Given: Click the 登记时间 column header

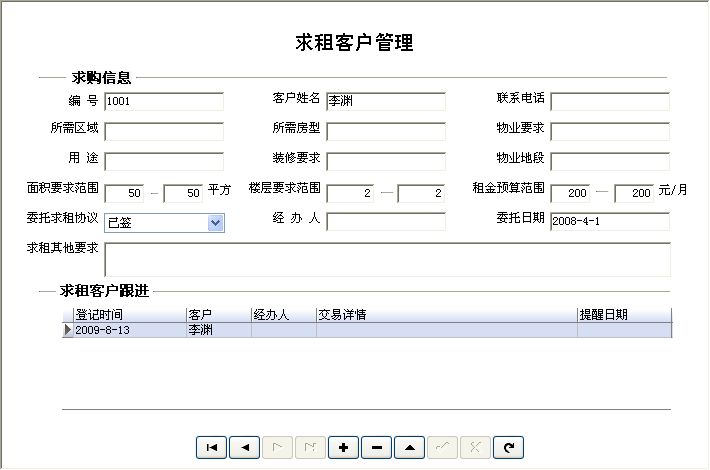Looking at the screenshot, I should (130, 315).
